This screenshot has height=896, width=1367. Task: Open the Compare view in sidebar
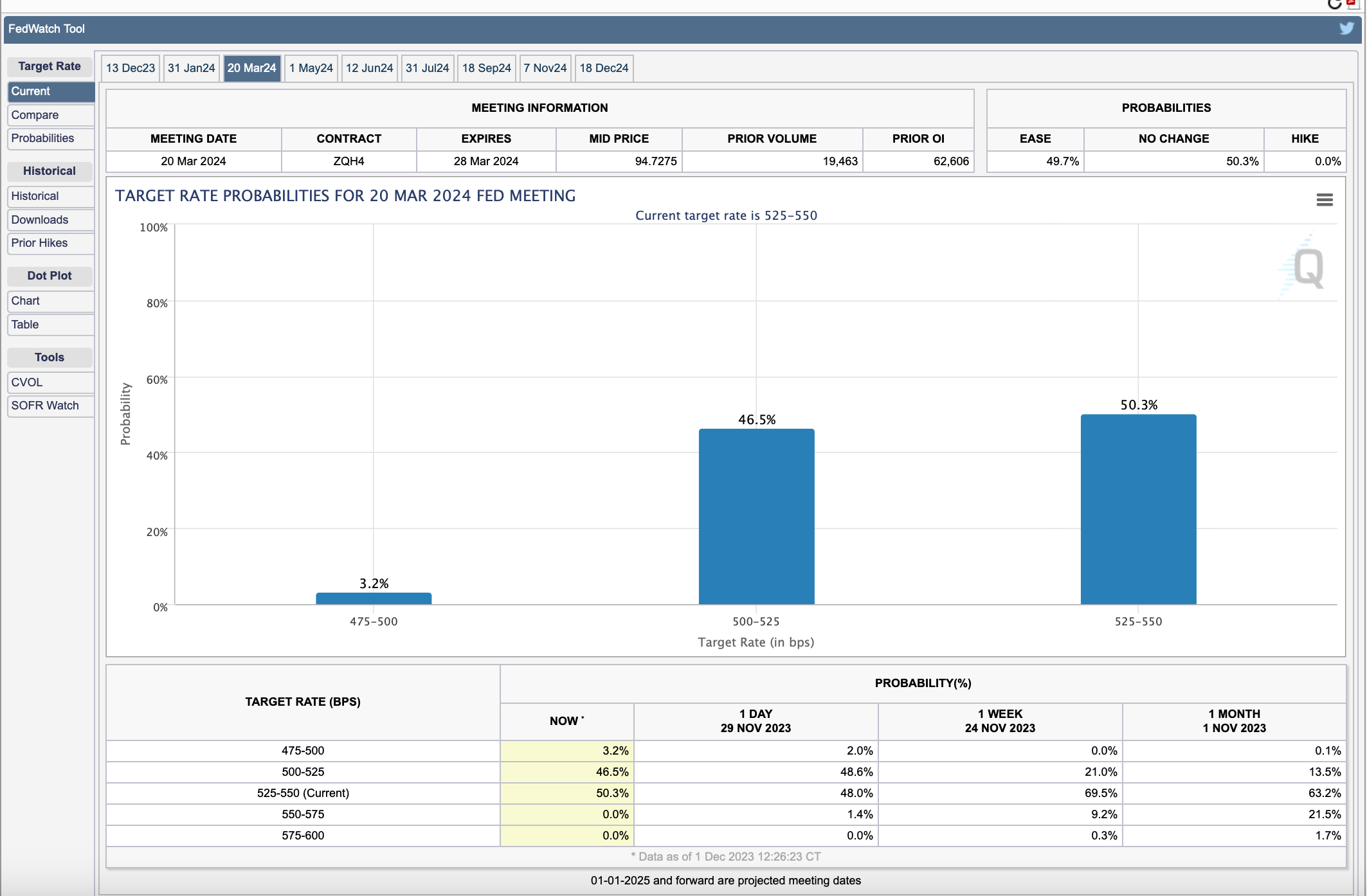click(51, 115)
